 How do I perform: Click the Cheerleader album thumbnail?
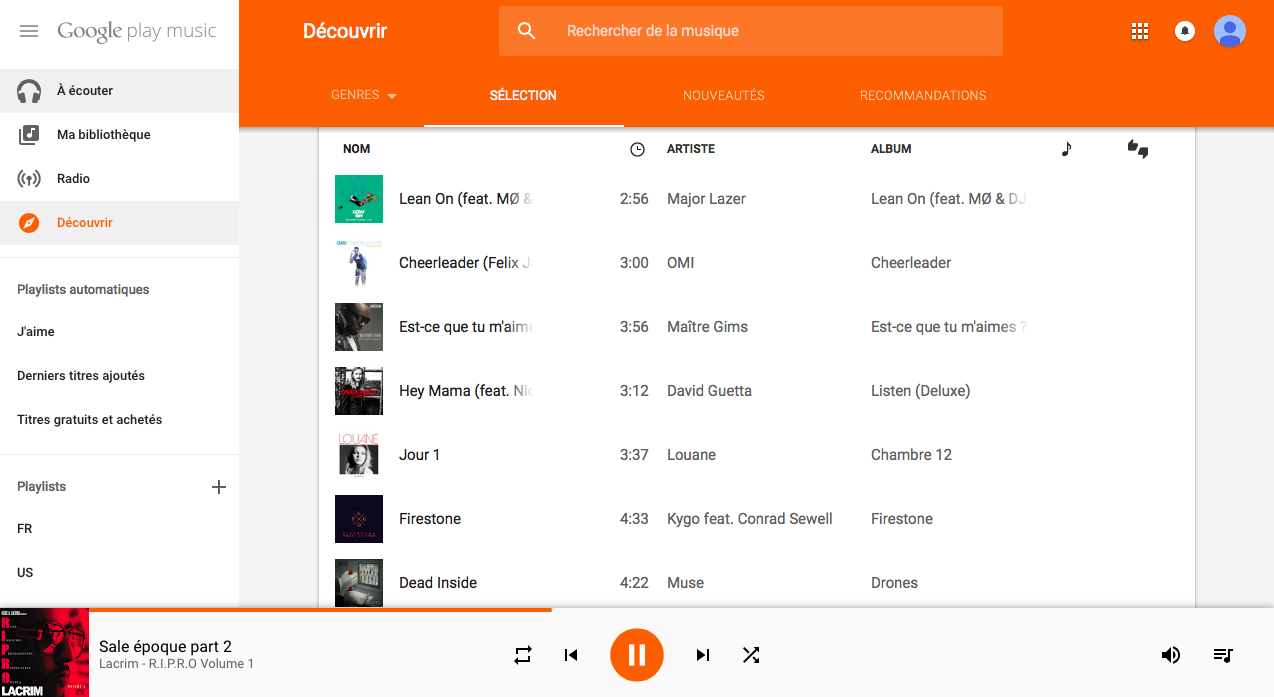pyautogui.click(x=359, y=263)
